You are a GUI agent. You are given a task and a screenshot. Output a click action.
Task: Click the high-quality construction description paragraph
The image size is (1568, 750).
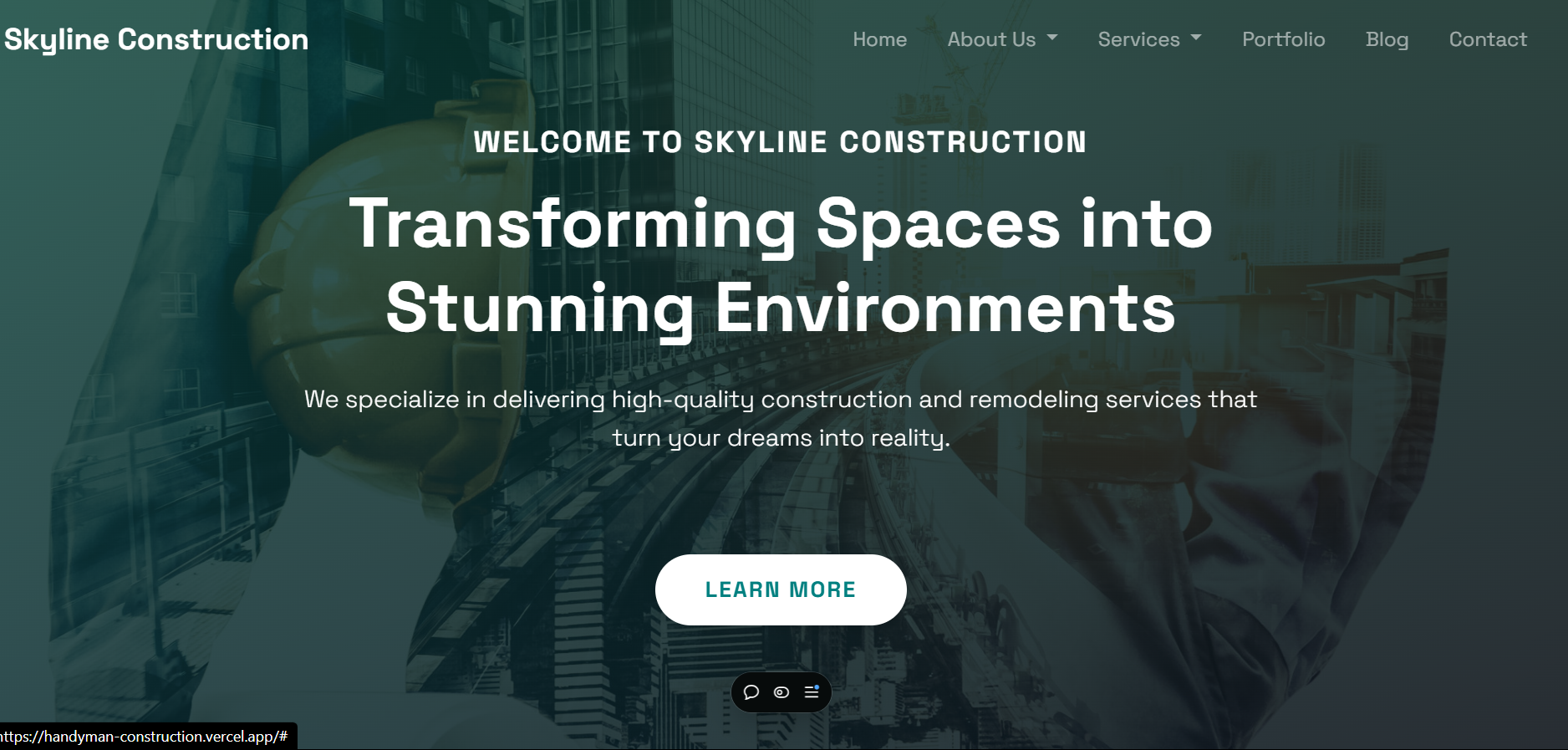(x=780, y=418)
